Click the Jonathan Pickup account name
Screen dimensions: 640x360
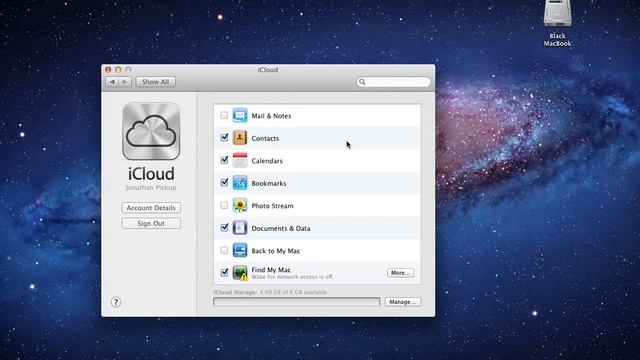151,187
